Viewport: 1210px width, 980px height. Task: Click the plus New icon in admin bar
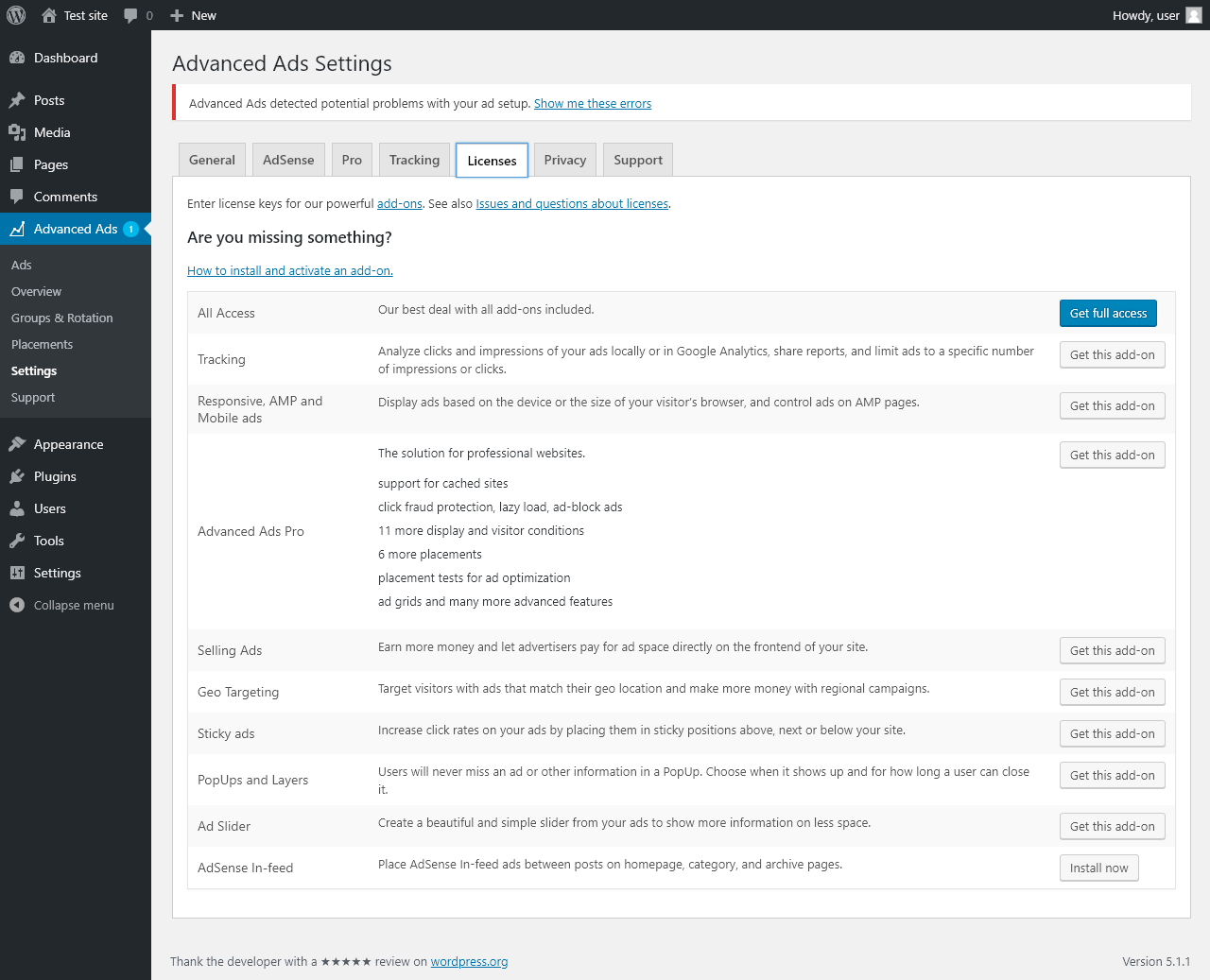click(x=177, y=15)
